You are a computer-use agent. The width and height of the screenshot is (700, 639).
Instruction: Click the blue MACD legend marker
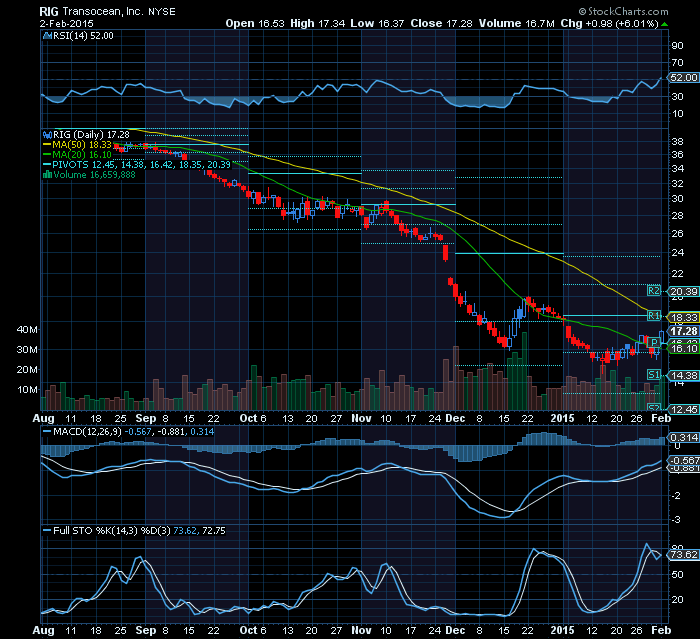(x=47, y=432)
